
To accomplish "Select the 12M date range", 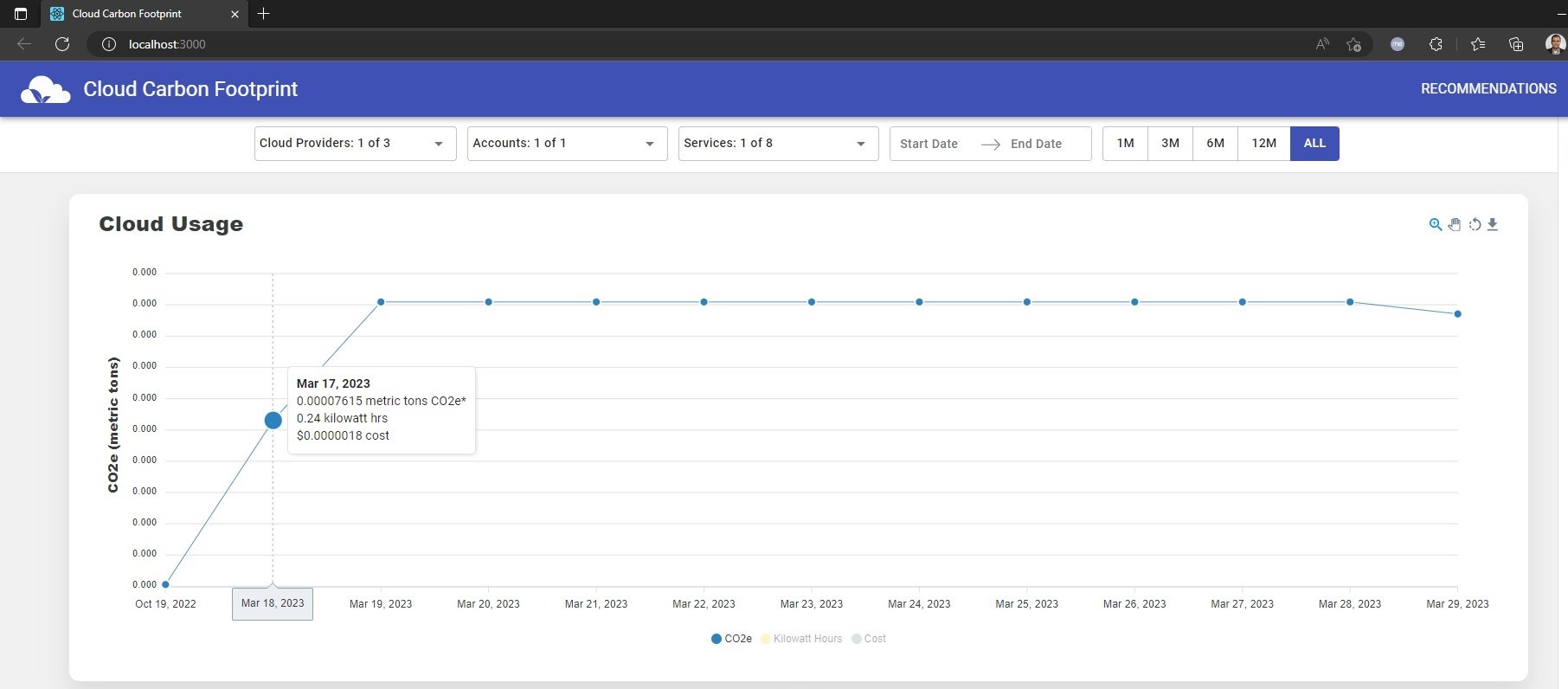I will coord(1263,144).
